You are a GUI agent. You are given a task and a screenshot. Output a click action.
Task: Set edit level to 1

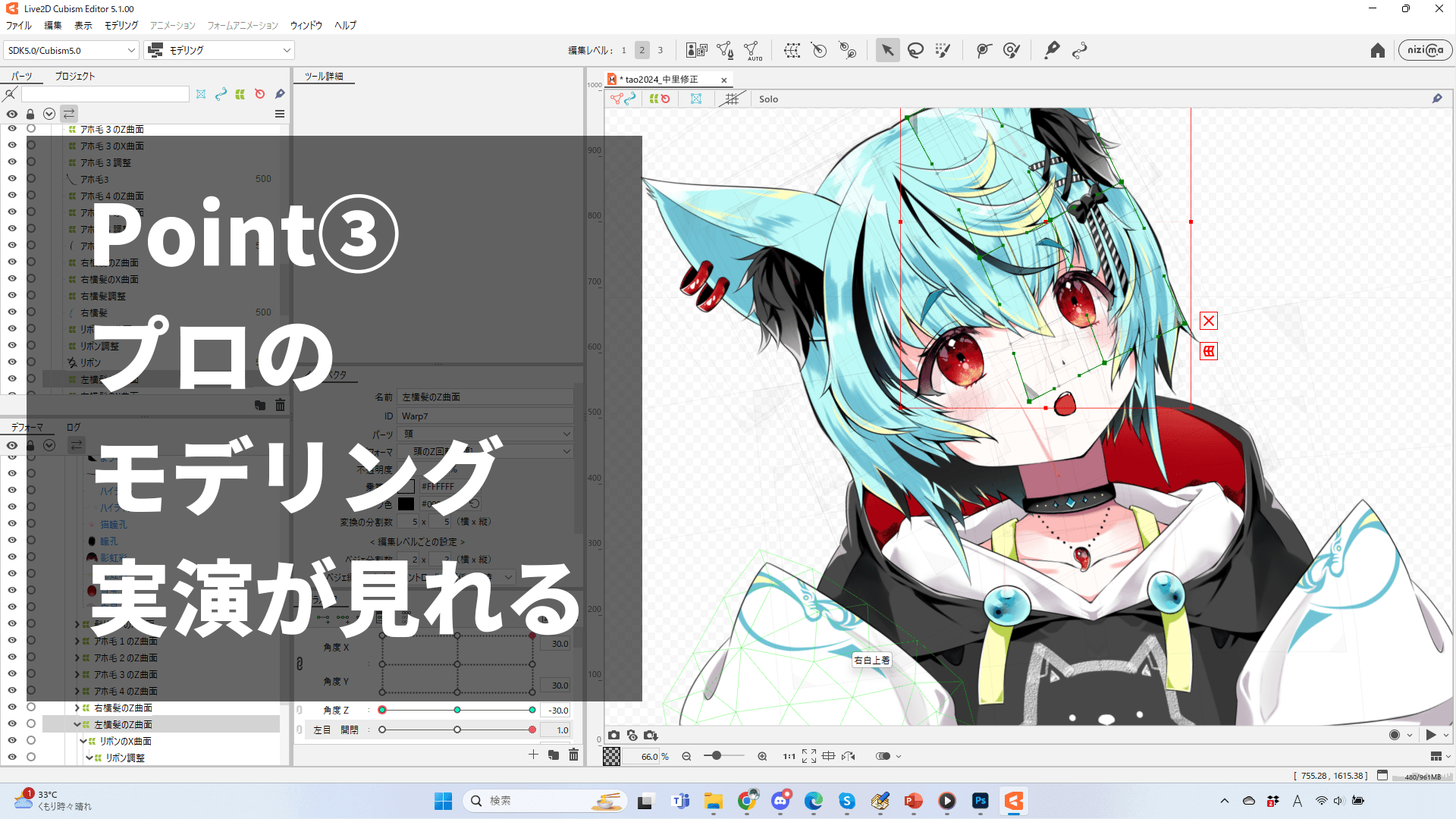[624, 51]
